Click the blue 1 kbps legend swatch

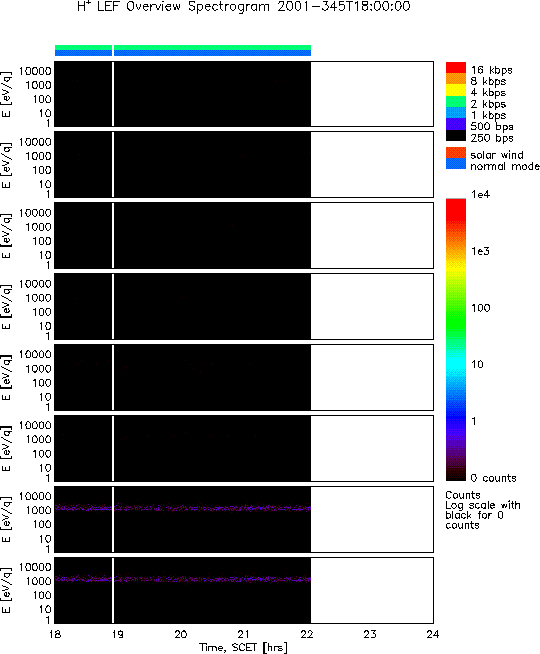tap(456, 113)
